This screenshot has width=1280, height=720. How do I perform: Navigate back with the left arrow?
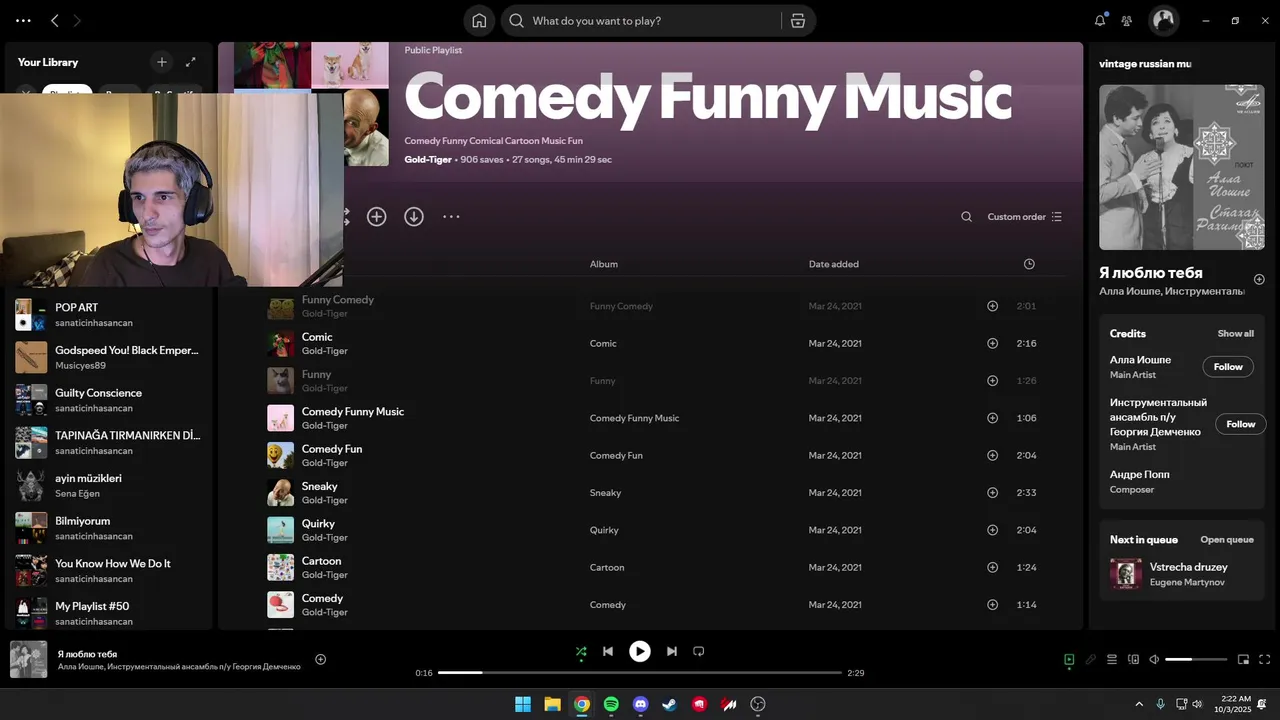pos(55,20)
